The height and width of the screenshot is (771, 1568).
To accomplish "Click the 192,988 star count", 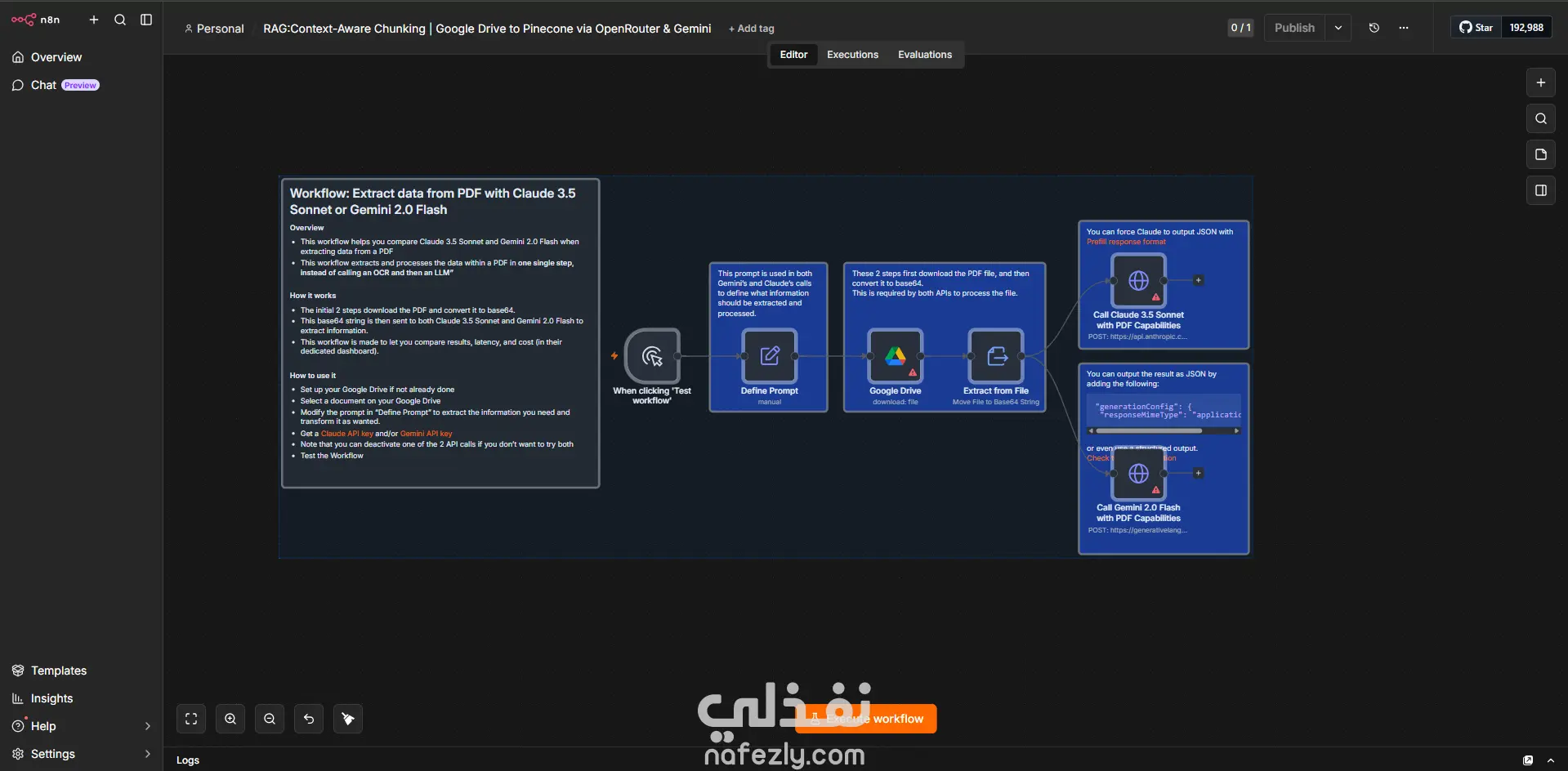I will click(1526, 28).
